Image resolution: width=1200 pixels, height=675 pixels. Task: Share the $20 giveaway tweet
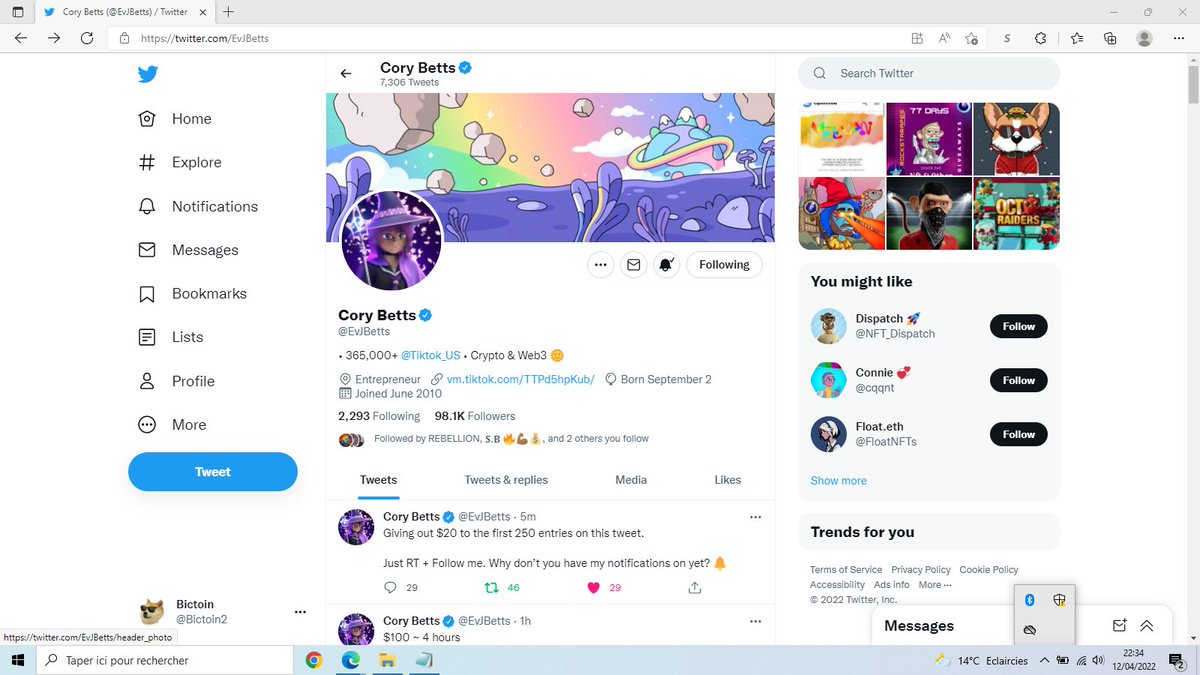695,588
